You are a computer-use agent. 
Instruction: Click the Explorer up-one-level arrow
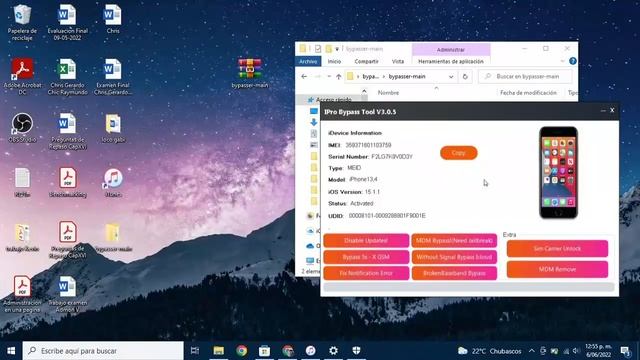click(338, 76)
